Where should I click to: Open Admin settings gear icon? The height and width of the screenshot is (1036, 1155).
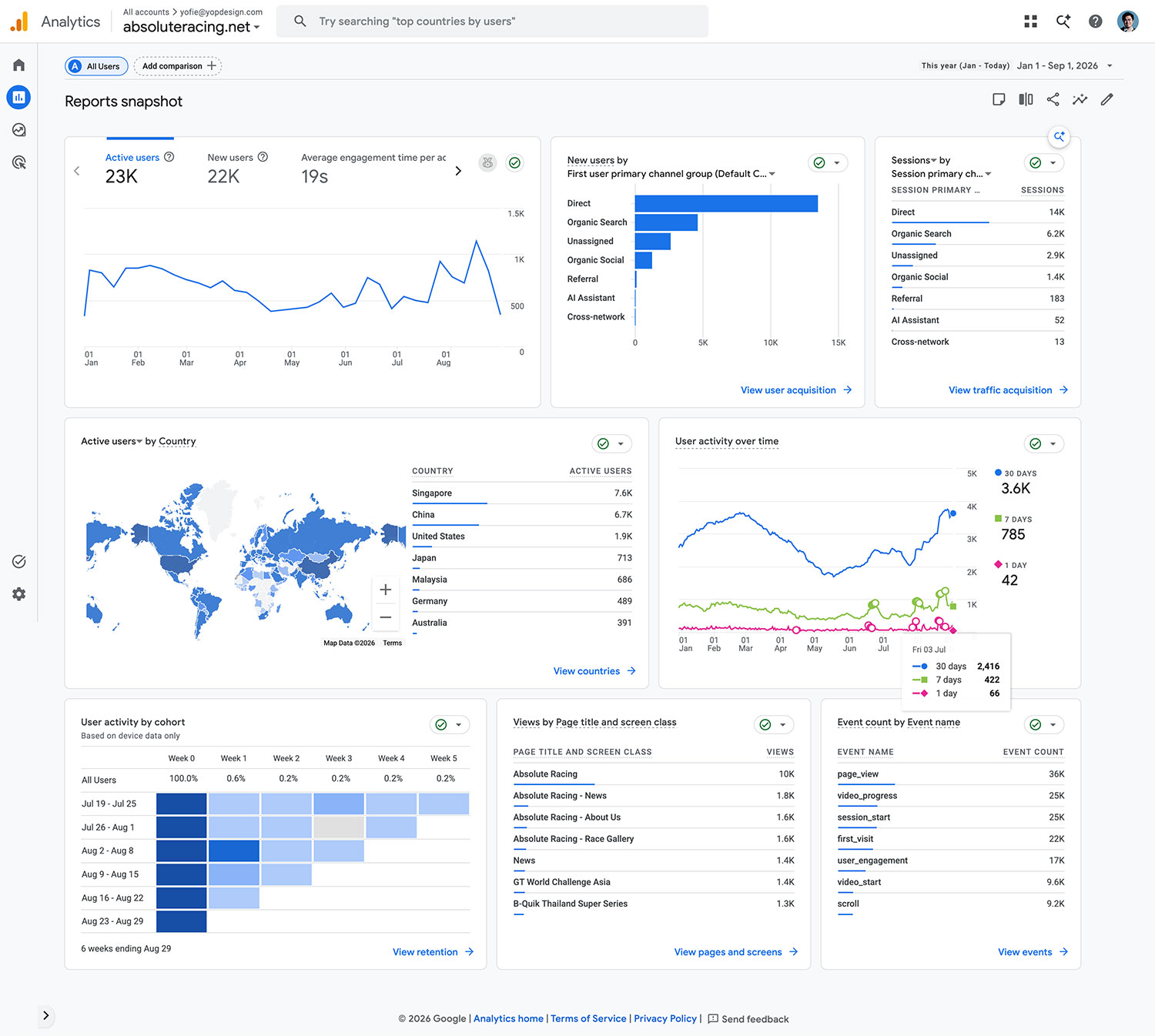pos(18,594)
